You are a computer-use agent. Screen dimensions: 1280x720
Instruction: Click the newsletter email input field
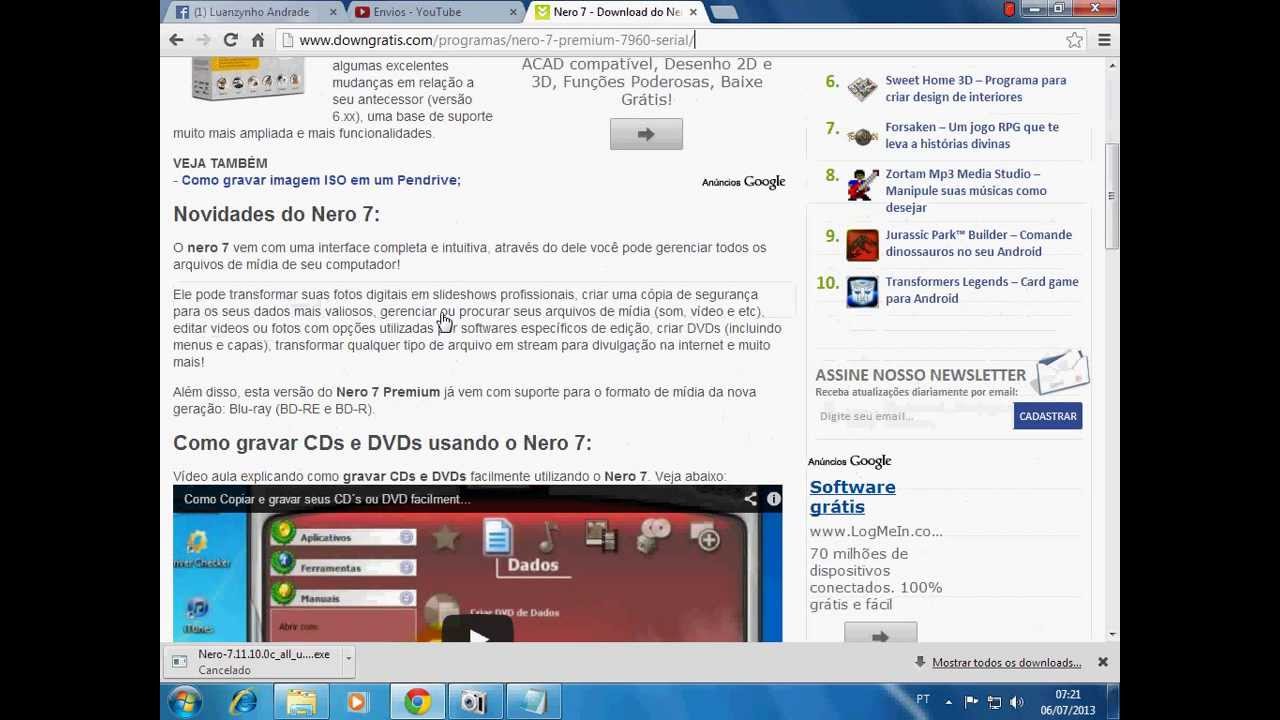click(913, 416)
